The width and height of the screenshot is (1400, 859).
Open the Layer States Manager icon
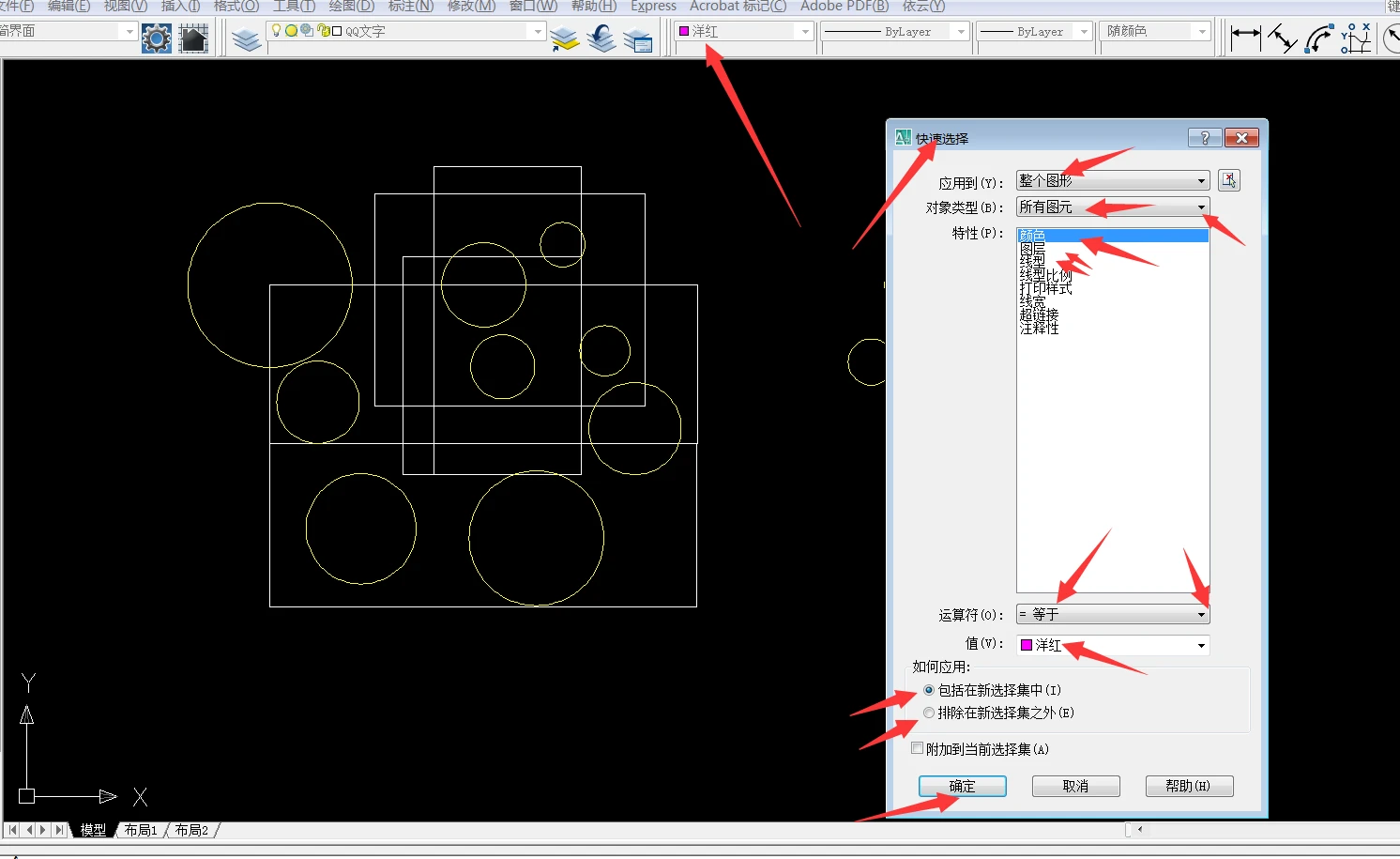coord(637,38)
